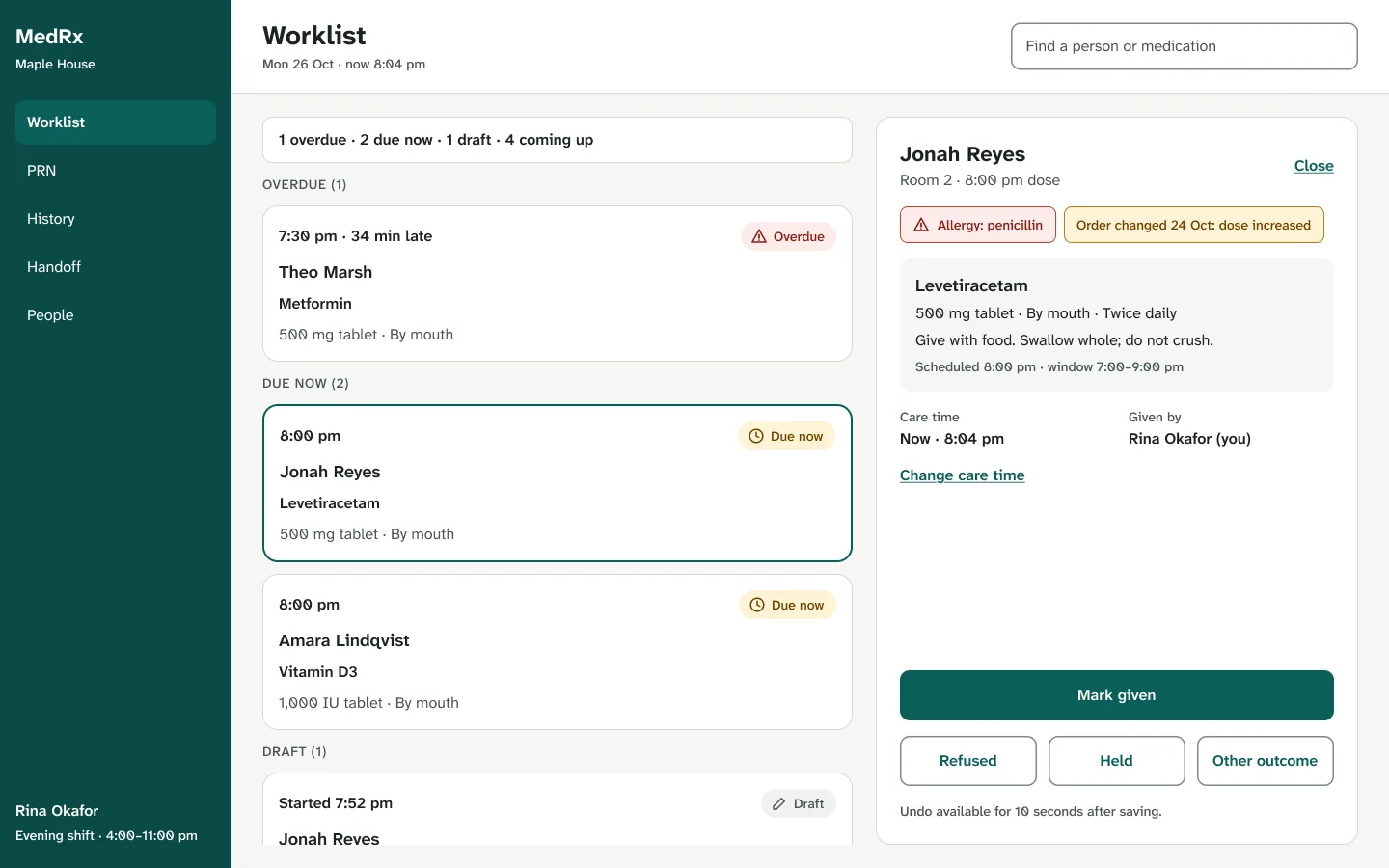This screenshot has width=1389, height=868.
Task: Click the Change care time link
Action: tap(963, 475)
